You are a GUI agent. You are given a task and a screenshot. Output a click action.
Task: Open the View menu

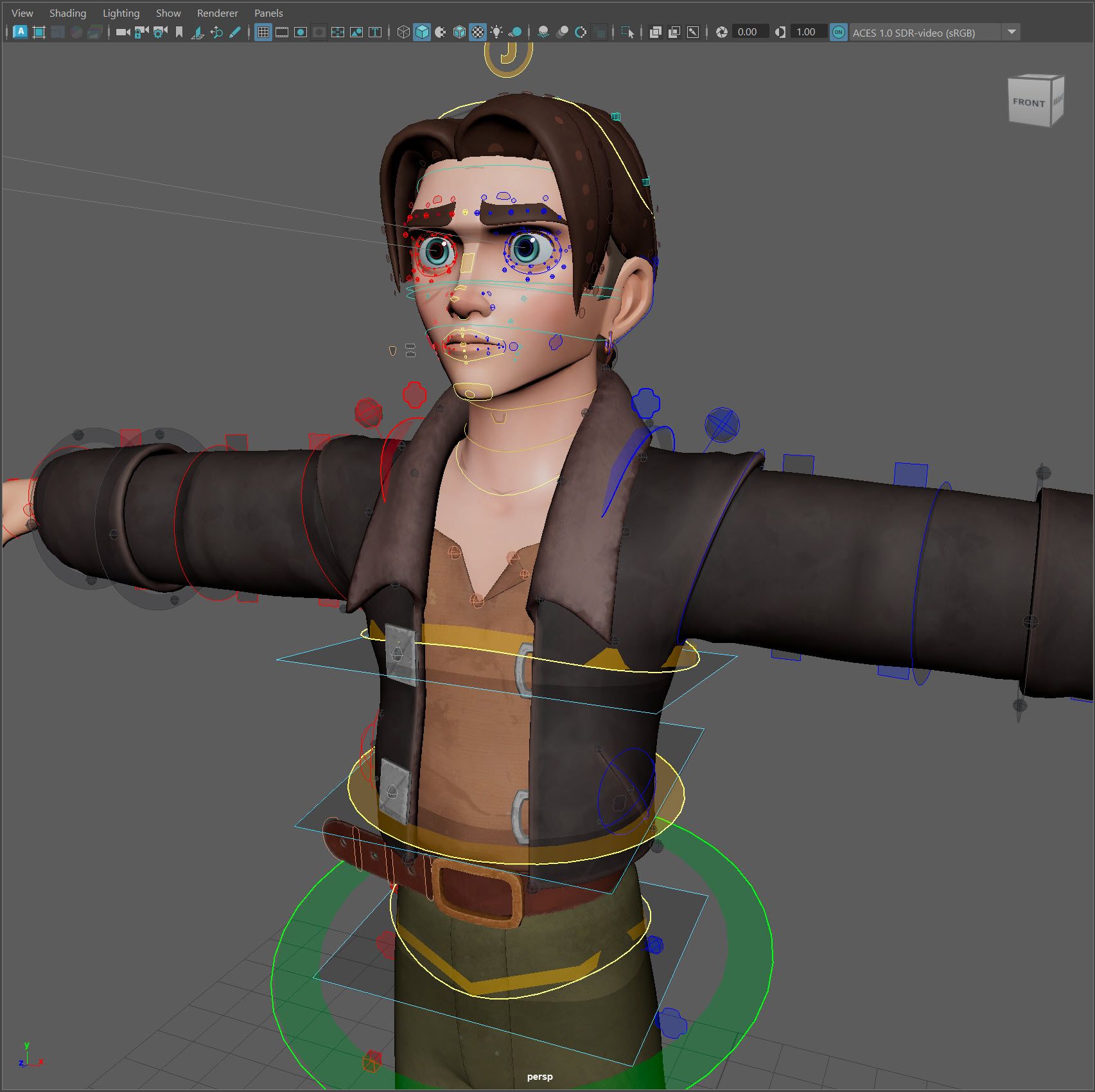click(22, 13)
